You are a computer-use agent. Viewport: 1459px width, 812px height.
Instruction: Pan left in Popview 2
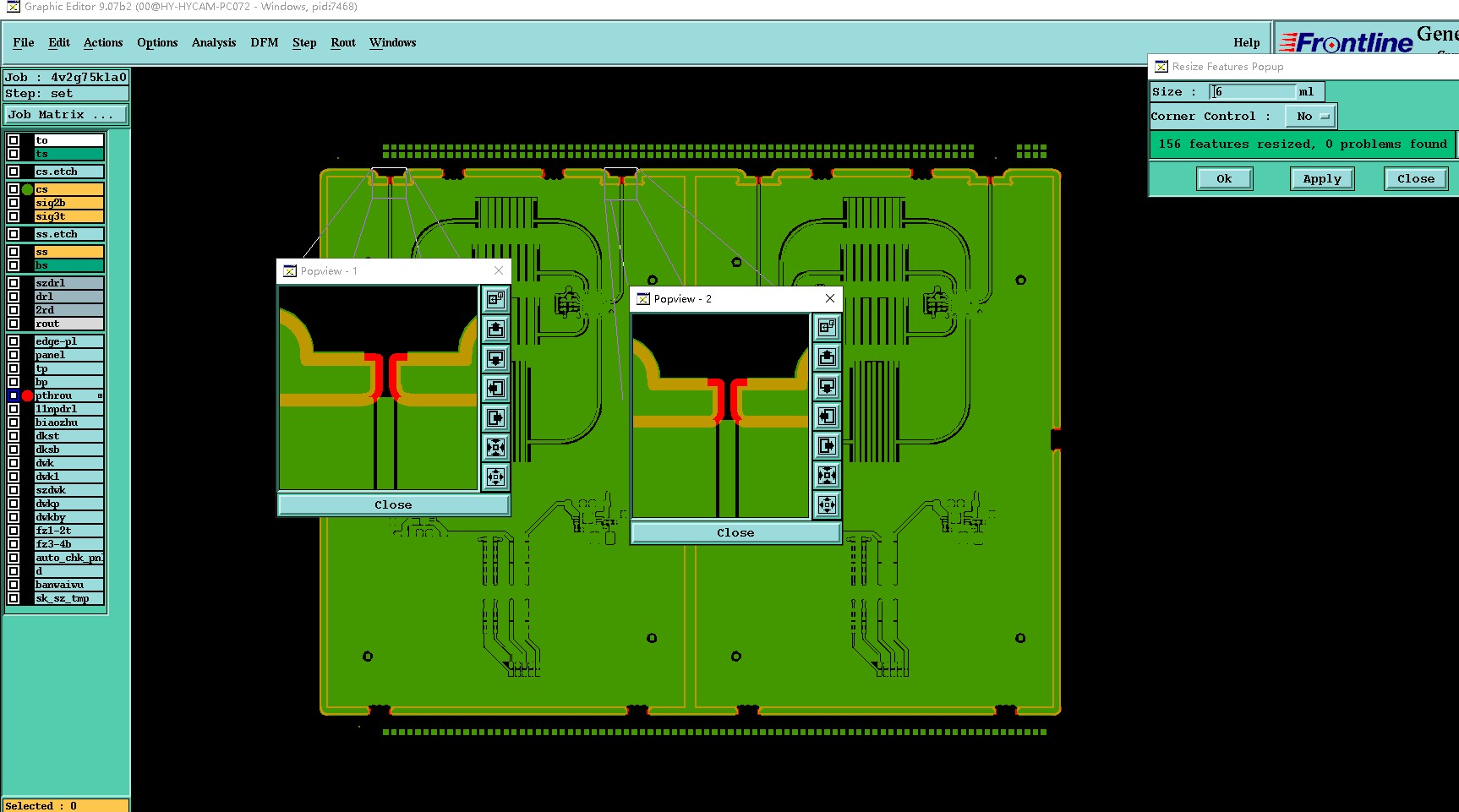828,416
